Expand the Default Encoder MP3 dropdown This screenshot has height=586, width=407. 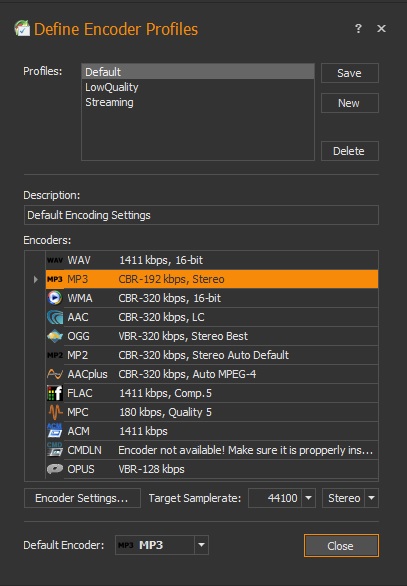201,545
